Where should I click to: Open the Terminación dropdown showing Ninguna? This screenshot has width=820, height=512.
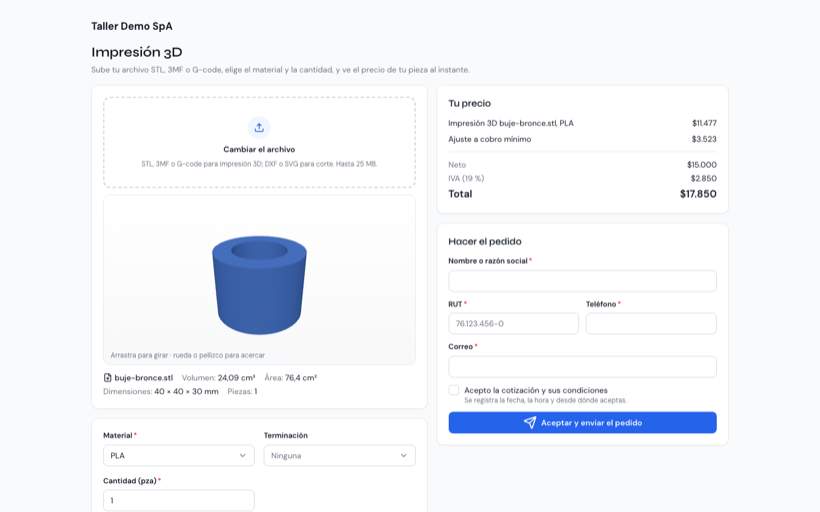click(339, 456)
